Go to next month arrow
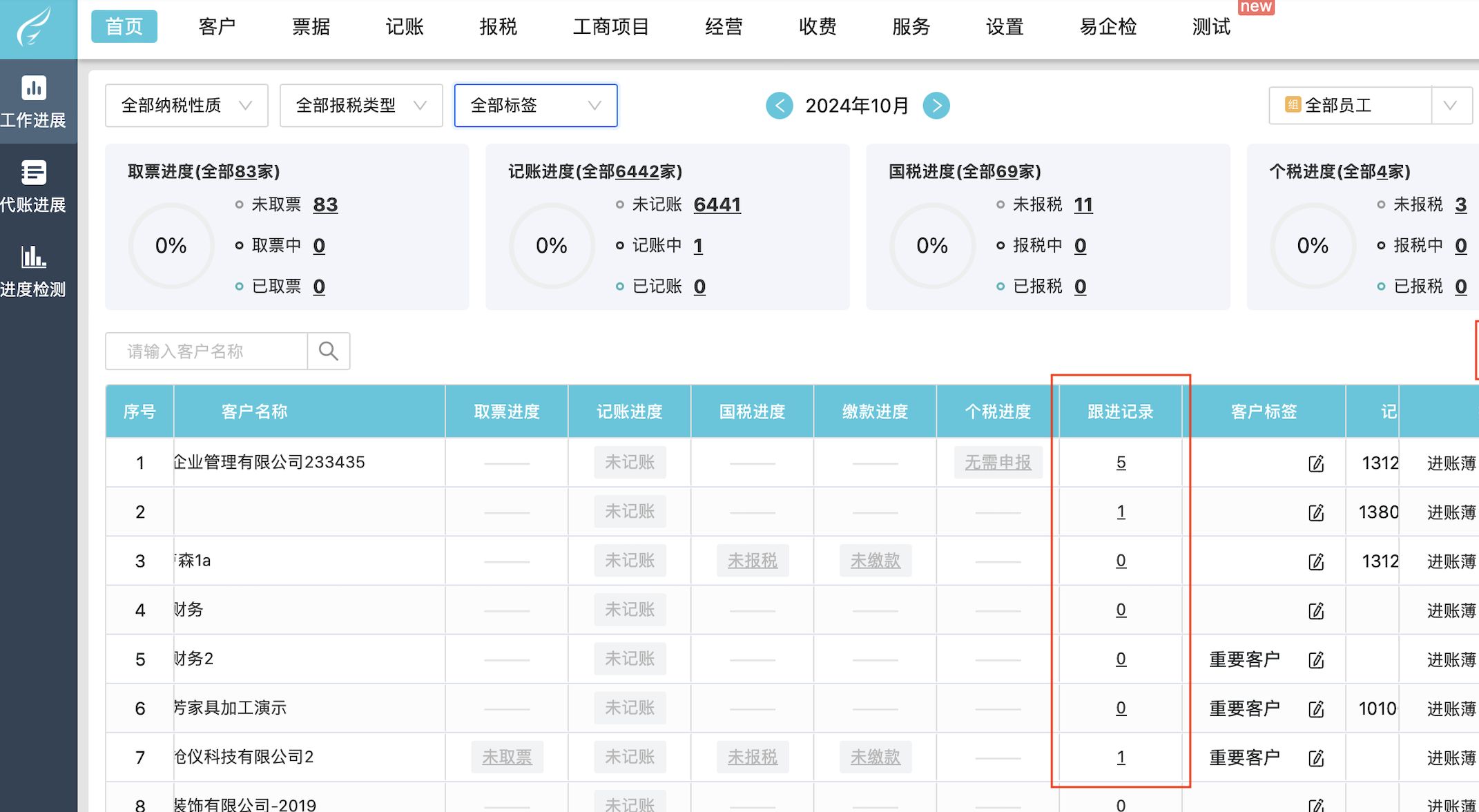 click(x=936, y=106)
